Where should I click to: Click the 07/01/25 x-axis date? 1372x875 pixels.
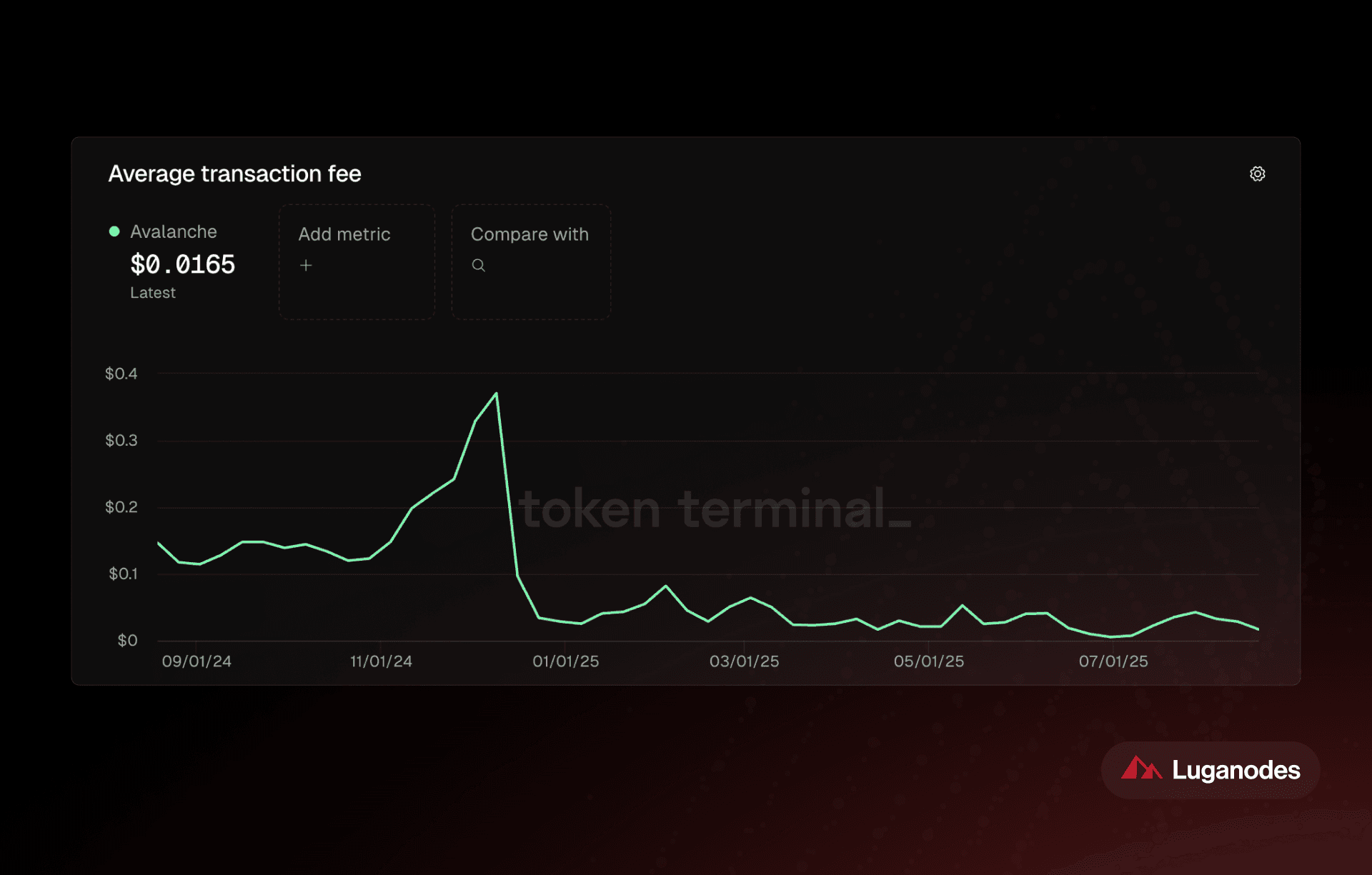1113,661
